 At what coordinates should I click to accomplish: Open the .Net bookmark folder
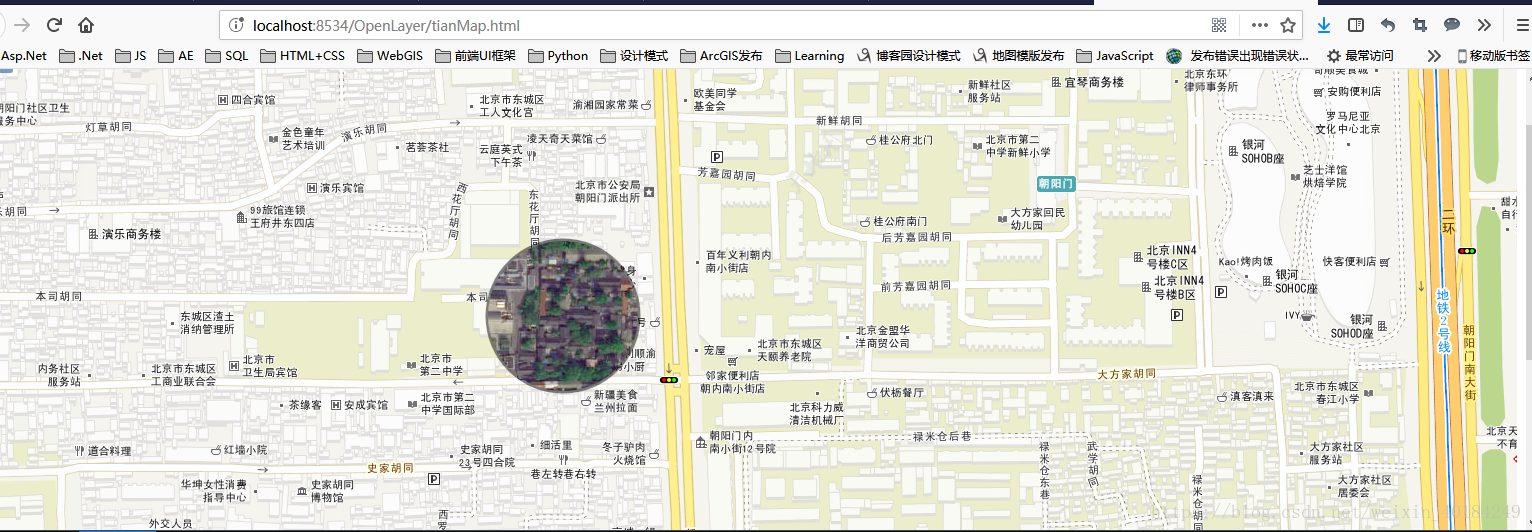[81, 56]
